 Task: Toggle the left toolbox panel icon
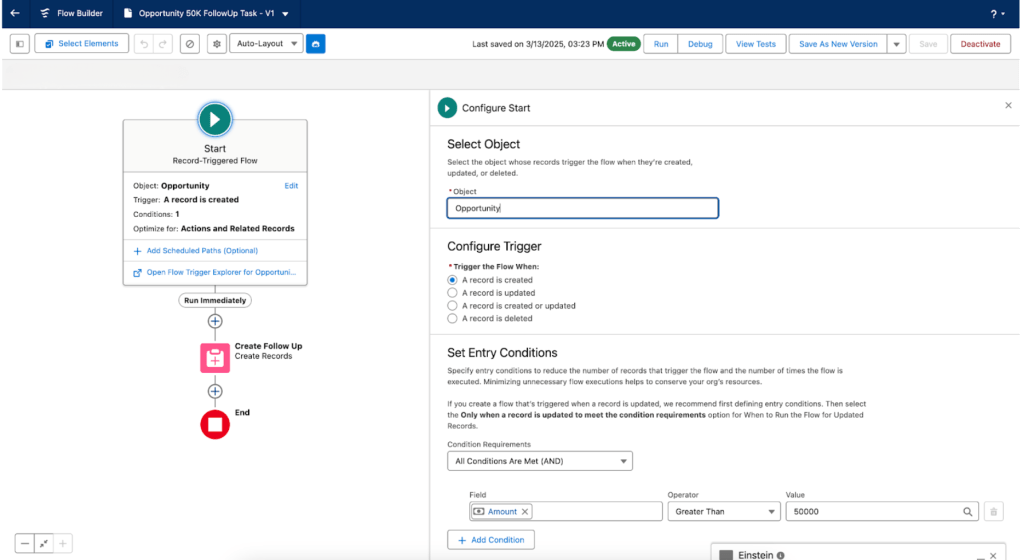19,44
